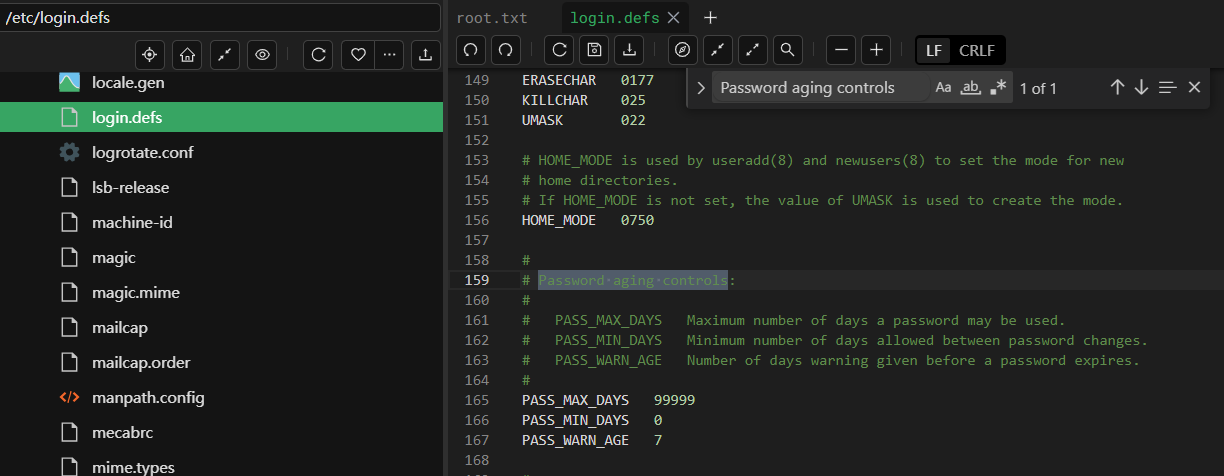This screenshot has width=1224, height=476.
Task: Click the favorite heart icon
Action: (357, 55)
